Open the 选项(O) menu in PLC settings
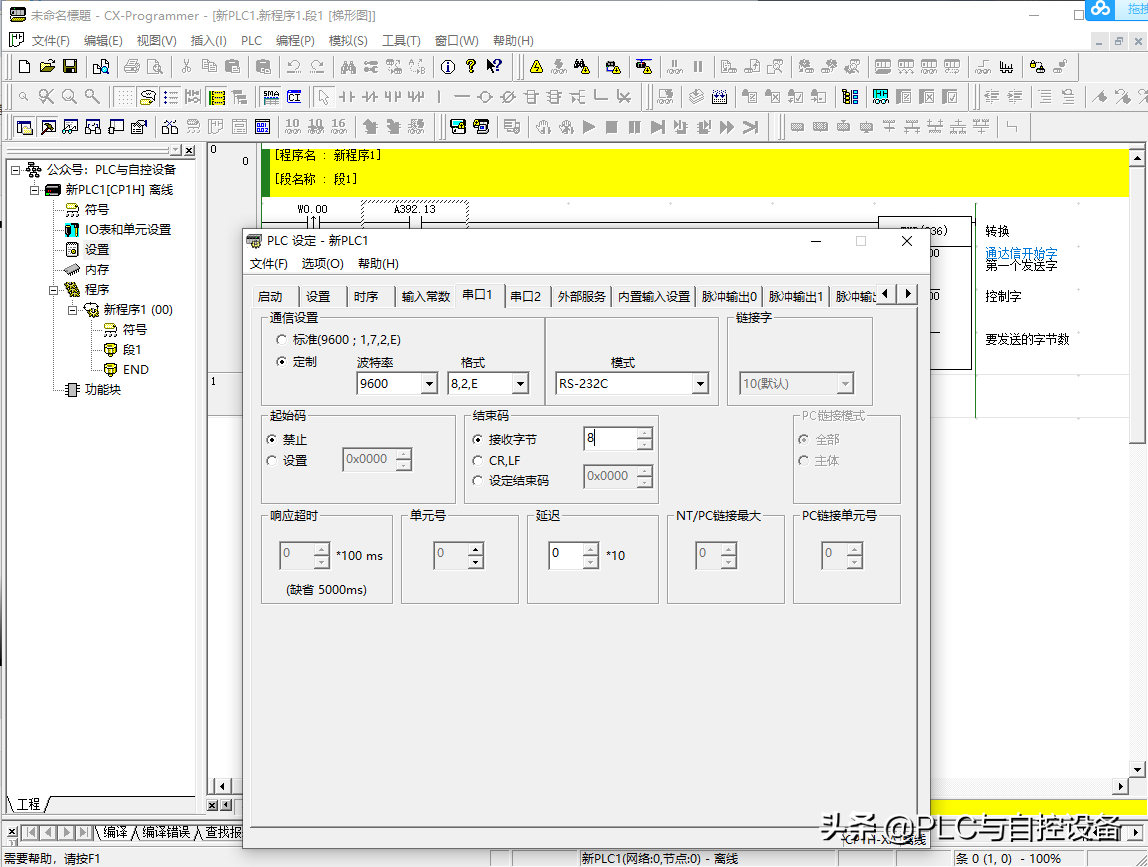The image size is (1148, 867). tap(322, 264)
